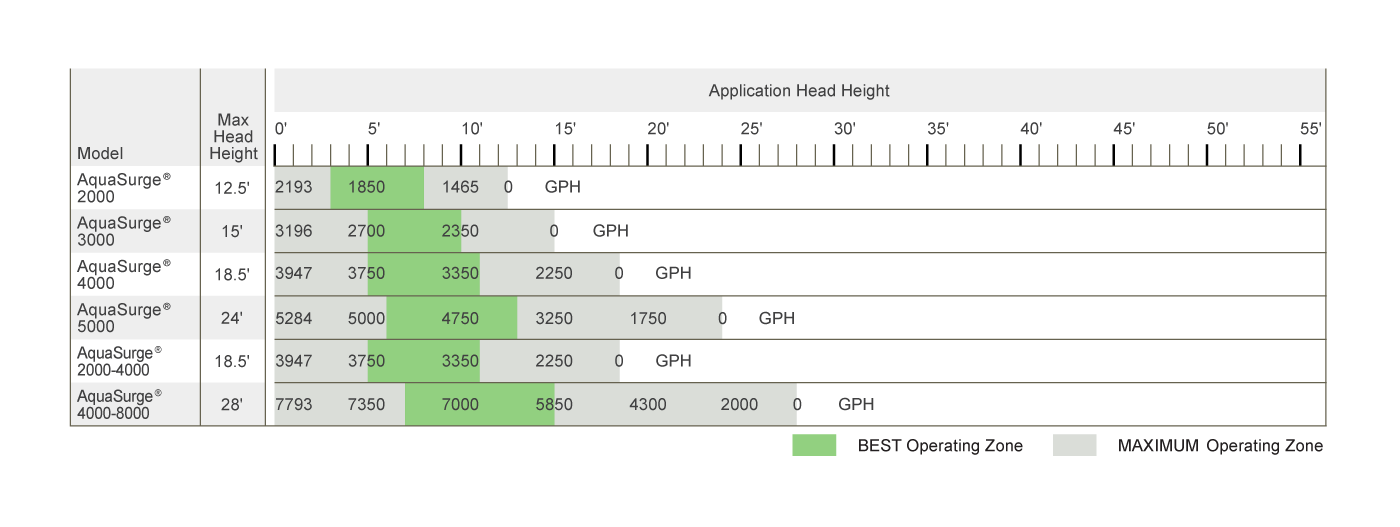Image resolution: width=1400 pixels, height=527 pixels.
Task: Click the 40' scale label
Action: point(1031,129)
